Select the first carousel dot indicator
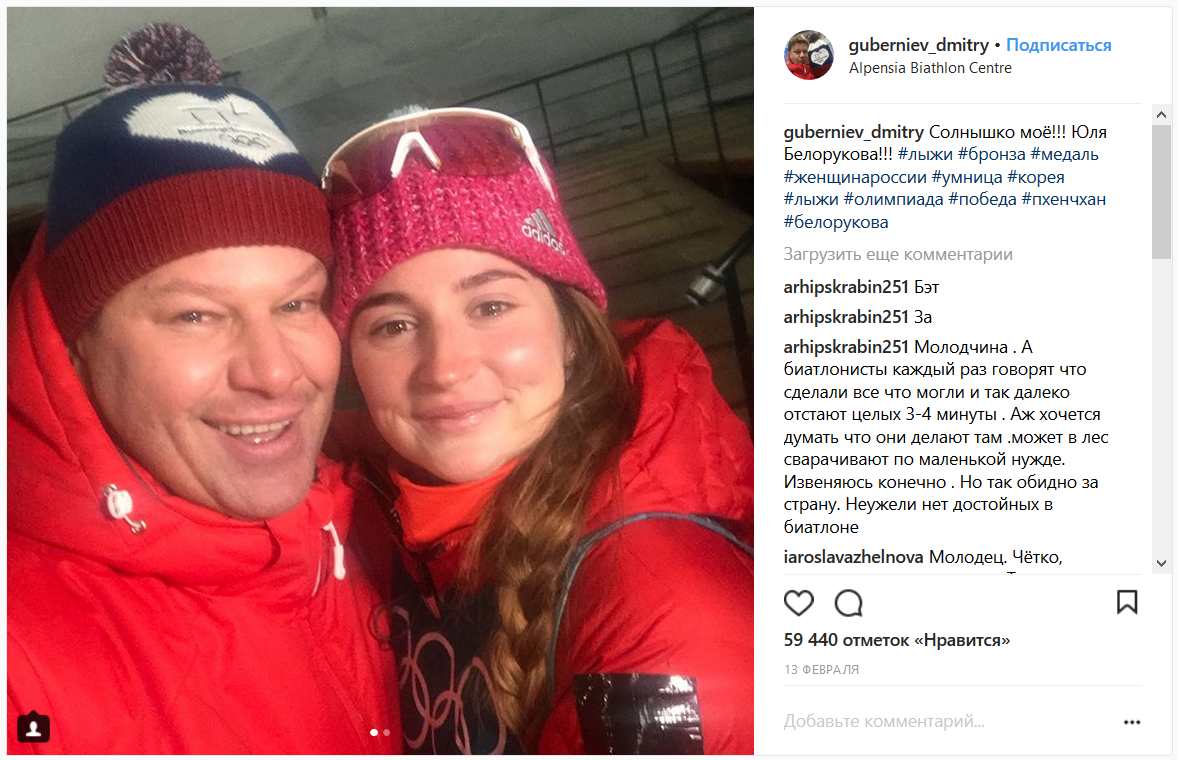Screen dimensions: 1178x760 [x=374, y=732]
